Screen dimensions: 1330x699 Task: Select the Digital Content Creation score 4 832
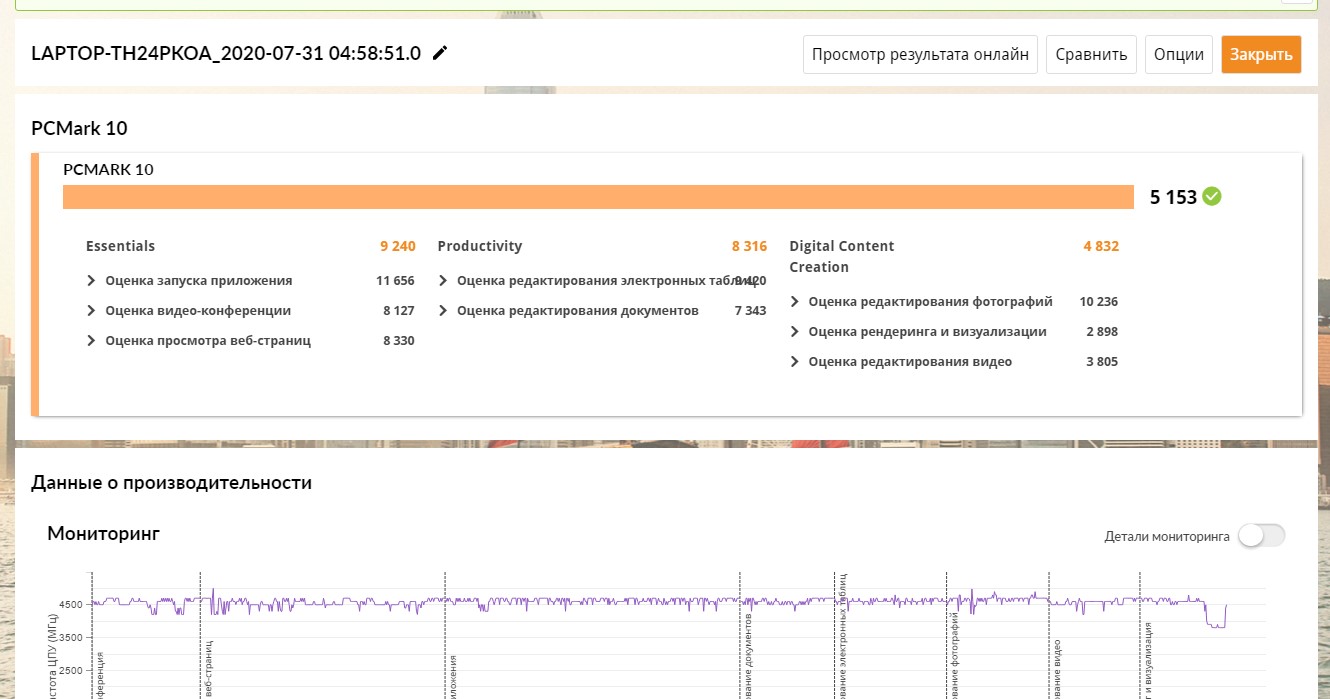(1101, 246)
